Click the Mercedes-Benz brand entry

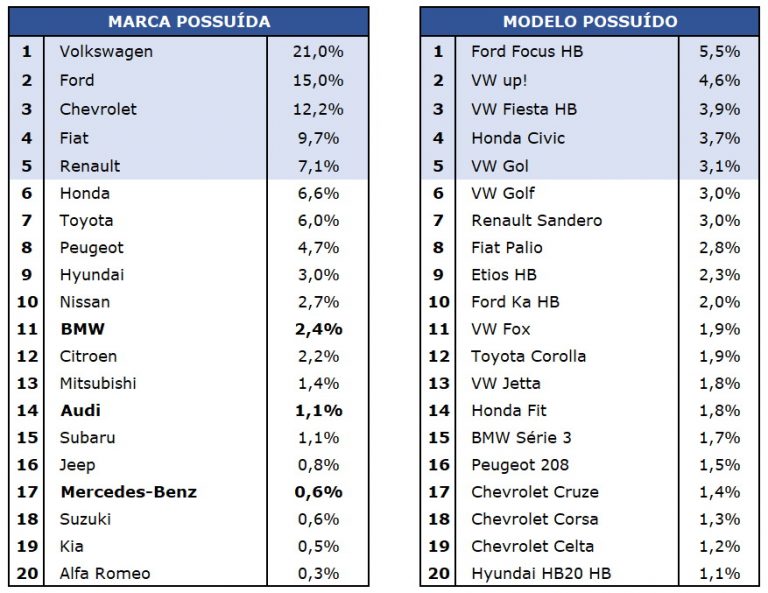(128, 491)
